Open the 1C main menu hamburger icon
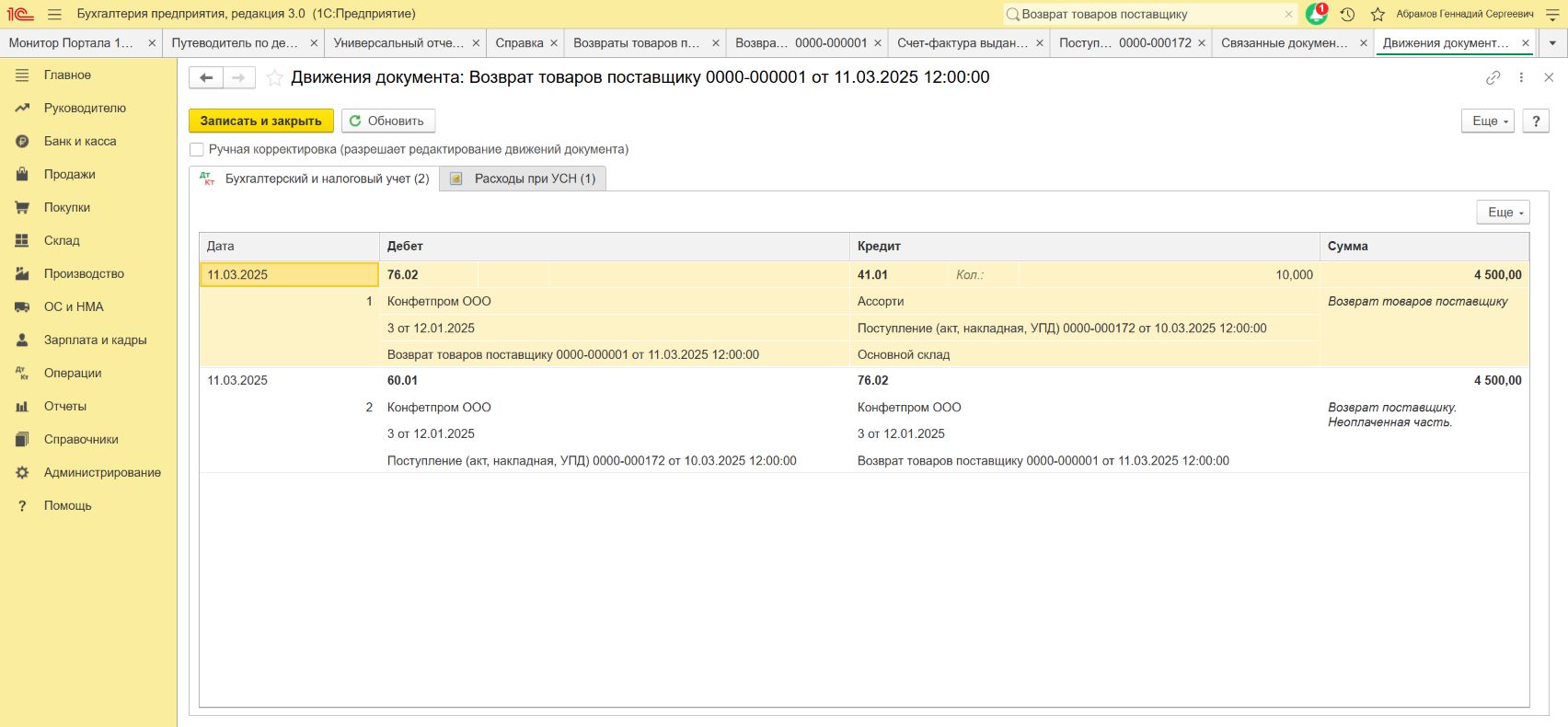The height and width of the screenshot is (727, 1568). [54, 14]
